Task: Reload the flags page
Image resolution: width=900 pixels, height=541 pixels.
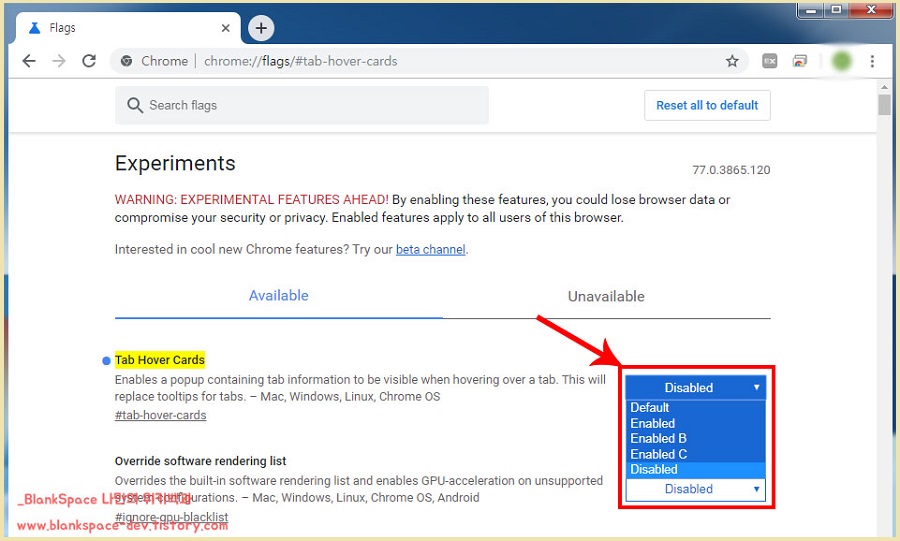Action: click(x=89, y=61)
